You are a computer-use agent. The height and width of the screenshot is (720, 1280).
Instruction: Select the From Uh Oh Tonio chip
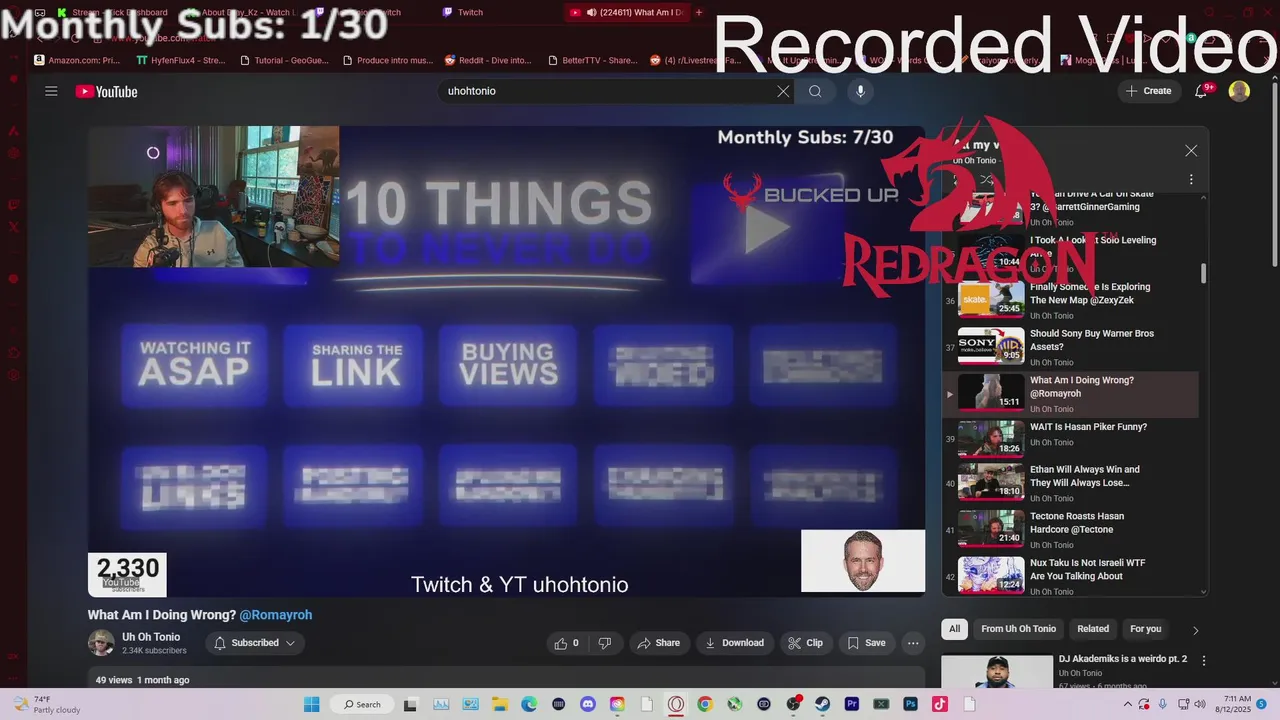click(x=1018, y=629)
